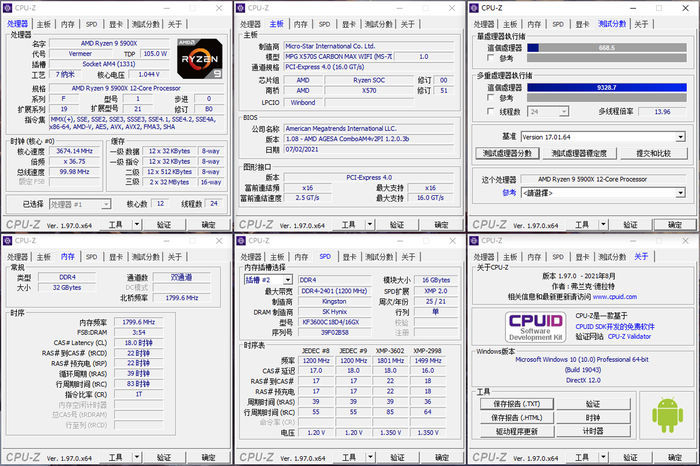Screen dimensions: 700x466
Task: Click 保存报告 (.TXT) button
Action: coord(517,404)
